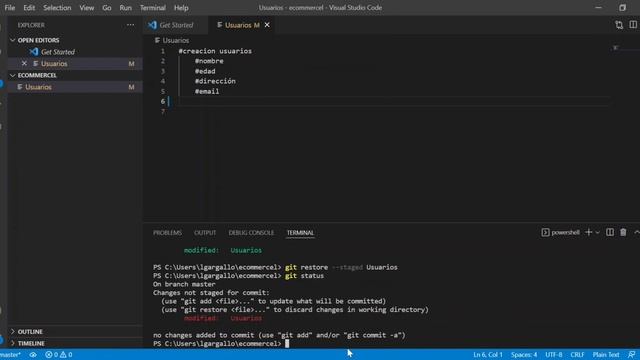
Task: Maximize panel with the chevron up icon
Action: (x=636, y=232)
